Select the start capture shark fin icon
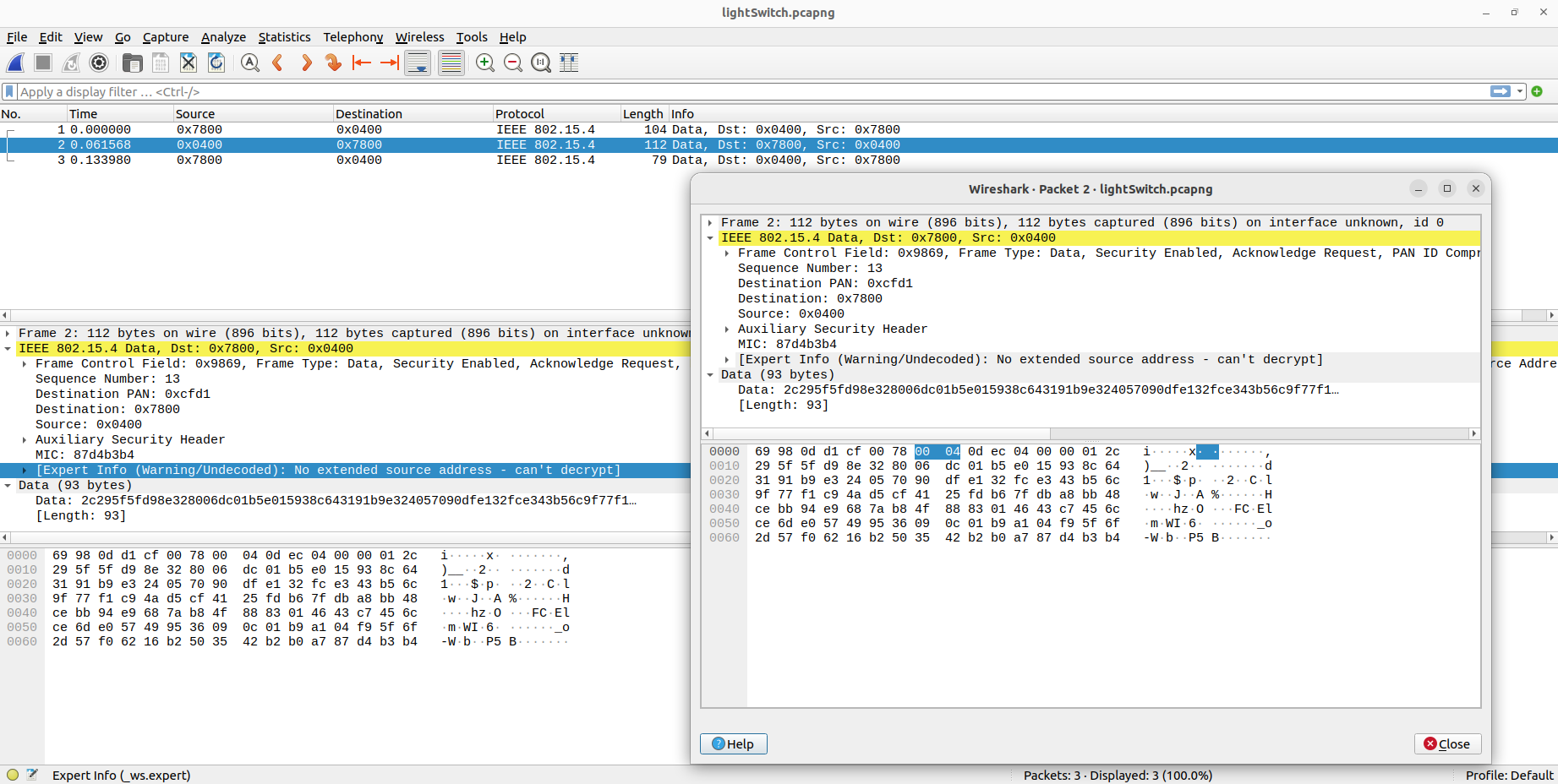 14,63
